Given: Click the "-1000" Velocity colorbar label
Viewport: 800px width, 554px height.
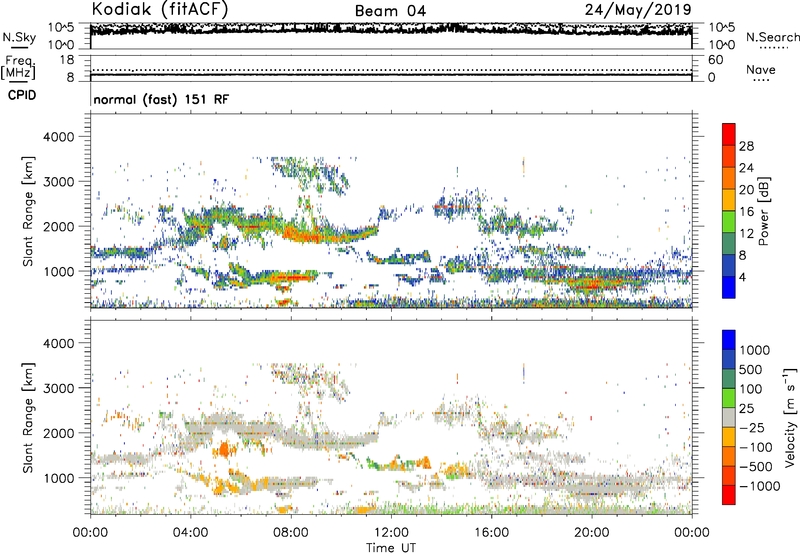Looking at the screenshot, I should (759, 486).
